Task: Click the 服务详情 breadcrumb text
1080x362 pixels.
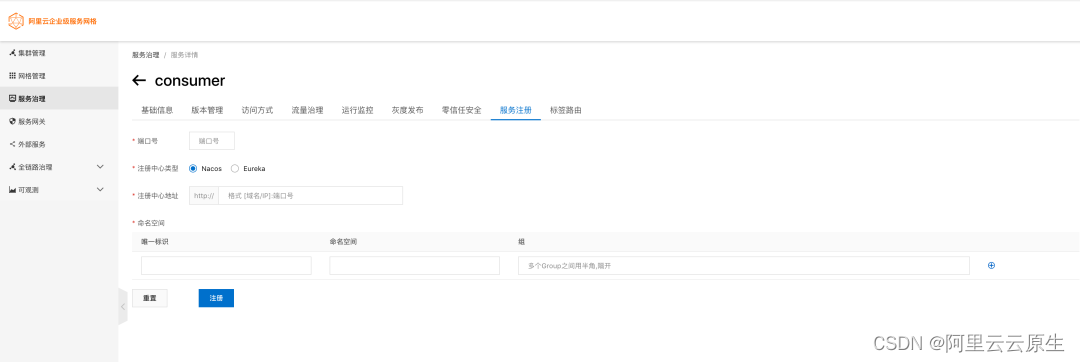Action: (x=185, y=54)
